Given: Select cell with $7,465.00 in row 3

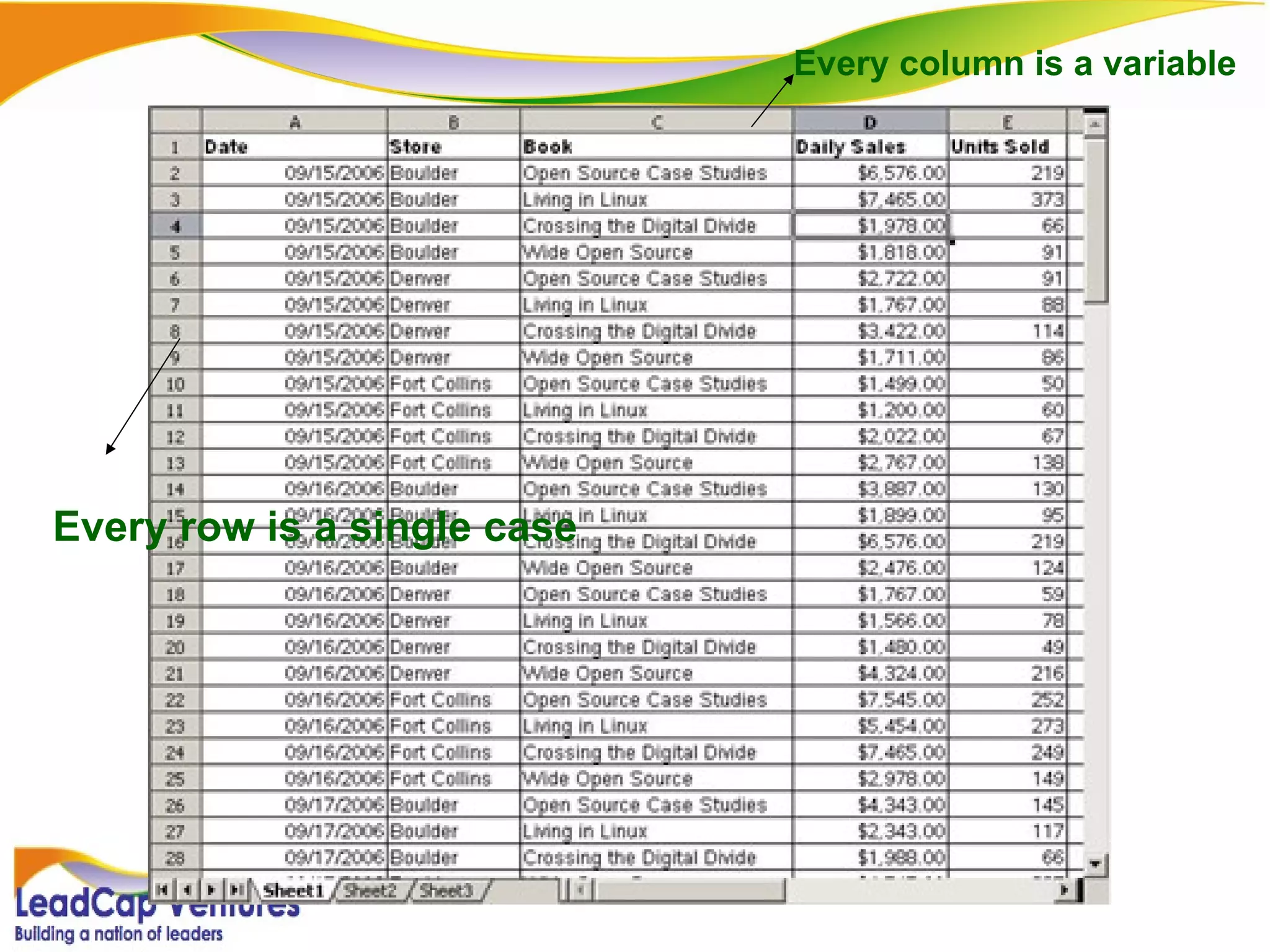Looking at the screenshot, I should (871, 200).
